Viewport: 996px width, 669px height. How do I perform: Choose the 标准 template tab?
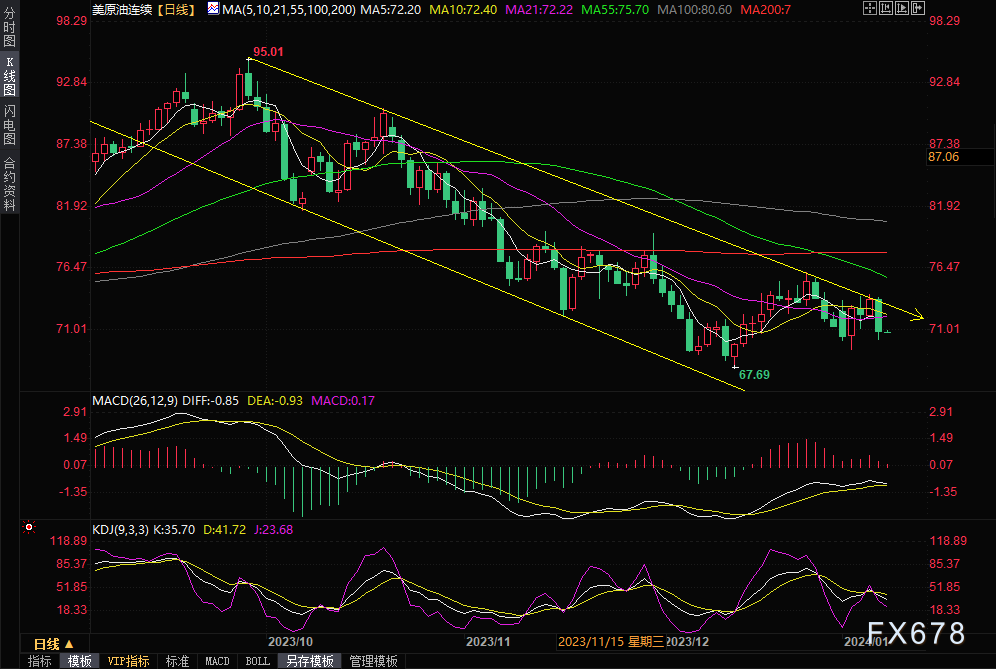pyautogui.click(x=177, y=661)
